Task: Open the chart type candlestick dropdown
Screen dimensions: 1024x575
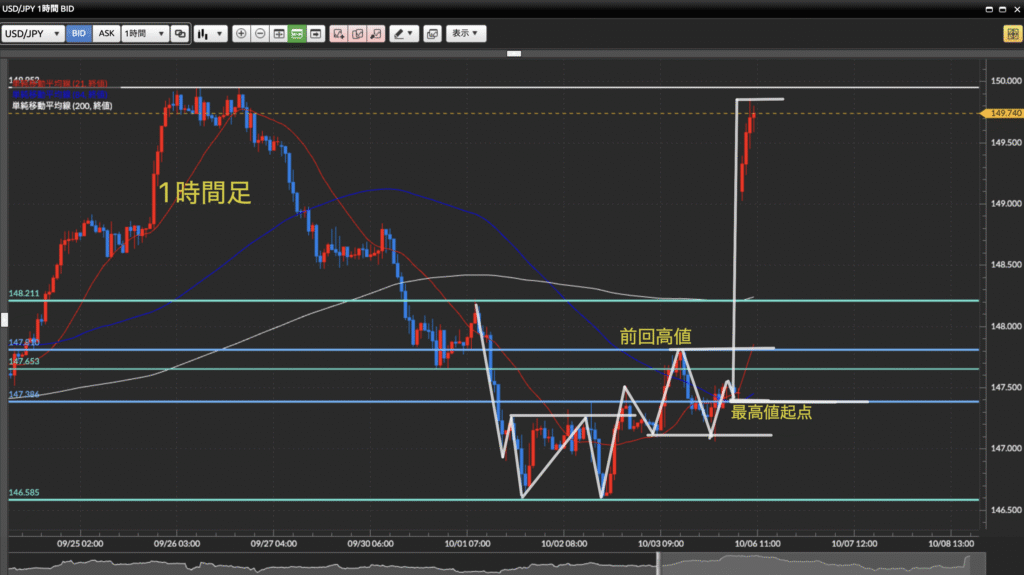Action: [x=209, y=33]
